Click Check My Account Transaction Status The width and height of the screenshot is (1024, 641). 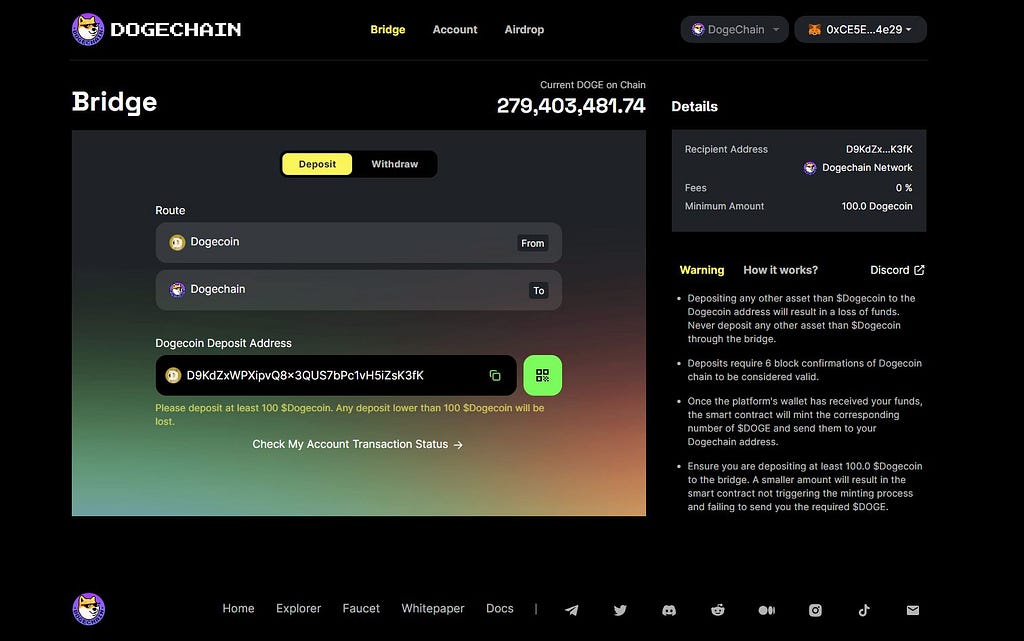click(358, 444)
